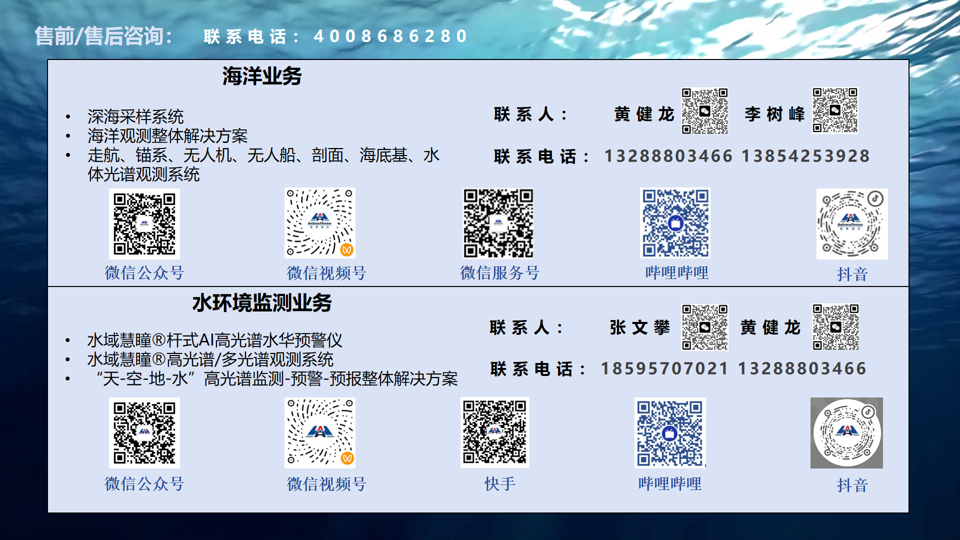Click the 海洋业务 抖音 QR code
Image resolution: width=960 pixels, height=540 pixels.
click(852, 223)
